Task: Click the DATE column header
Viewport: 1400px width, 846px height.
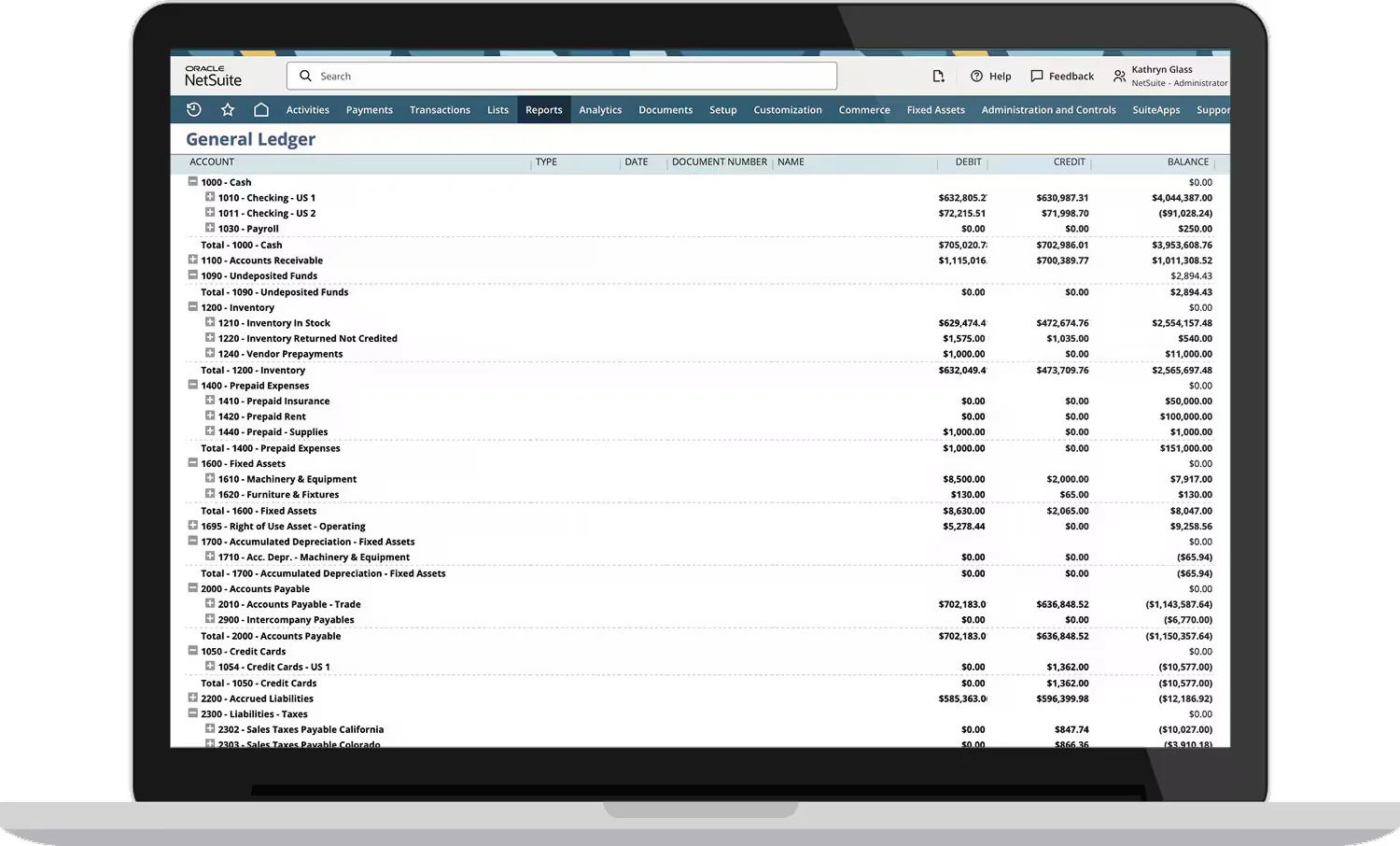Action: click(x=637, y=162)
